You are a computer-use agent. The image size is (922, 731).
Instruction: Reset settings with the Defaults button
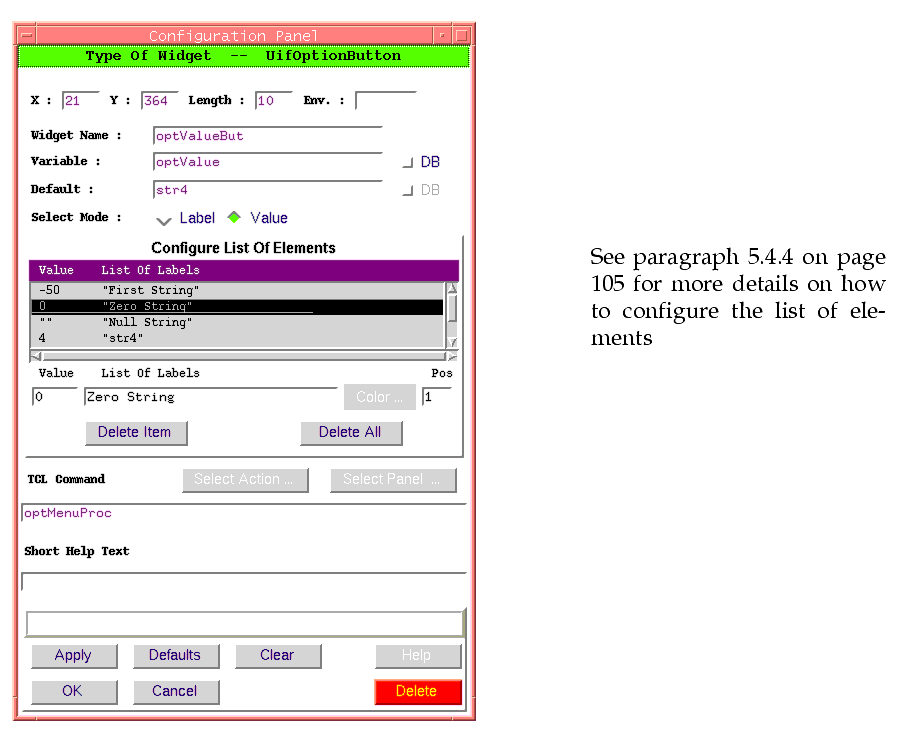[x=175, y=655]
